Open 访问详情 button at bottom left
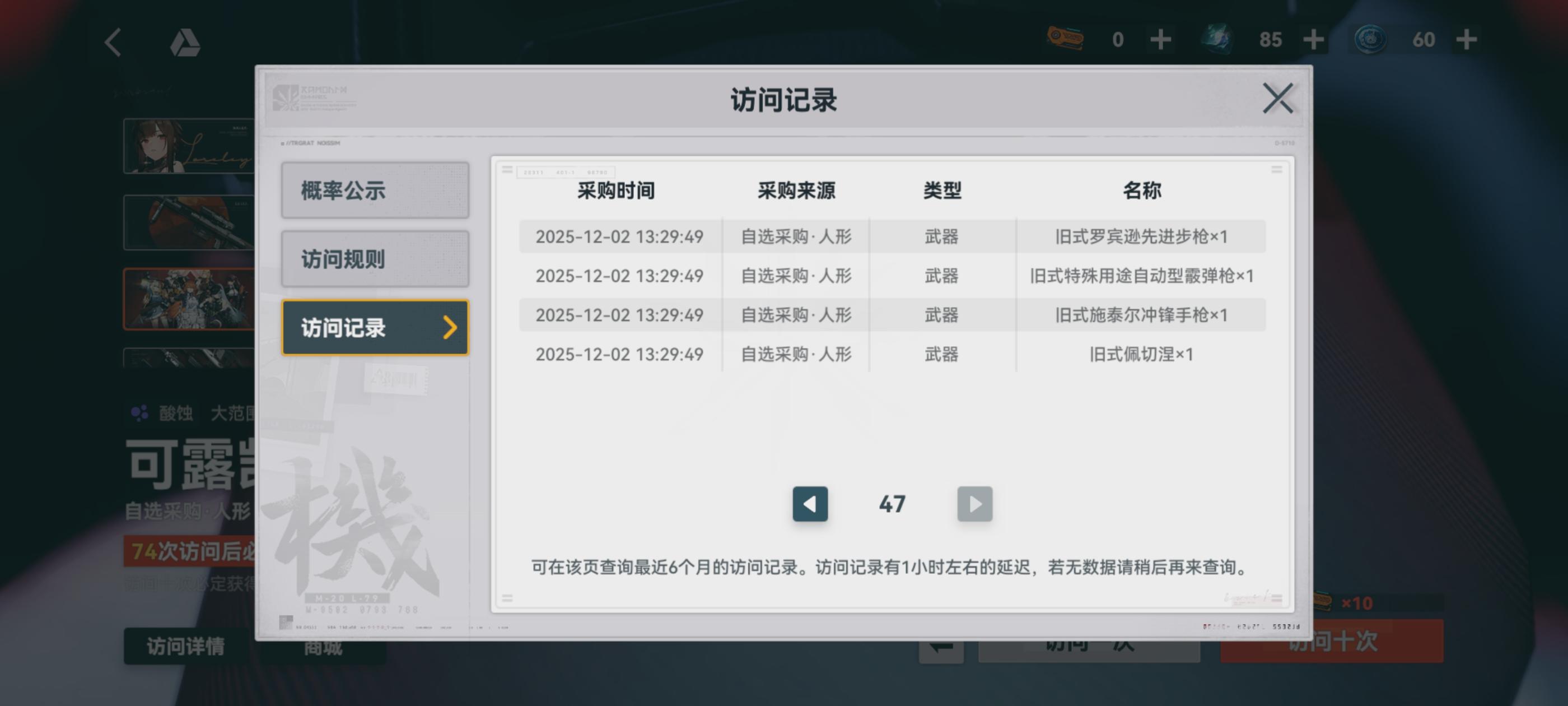Viewport: 1568px width, 706px height. tap(186, 645)
